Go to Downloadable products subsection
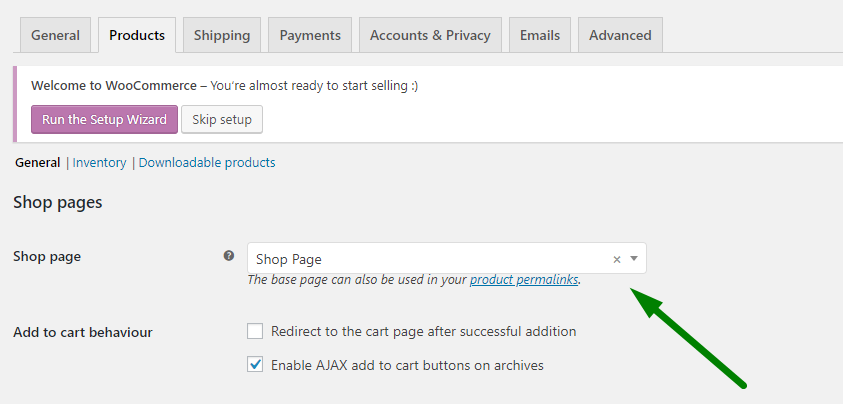The width and height of the screenshot is (843, 404). 207,163
